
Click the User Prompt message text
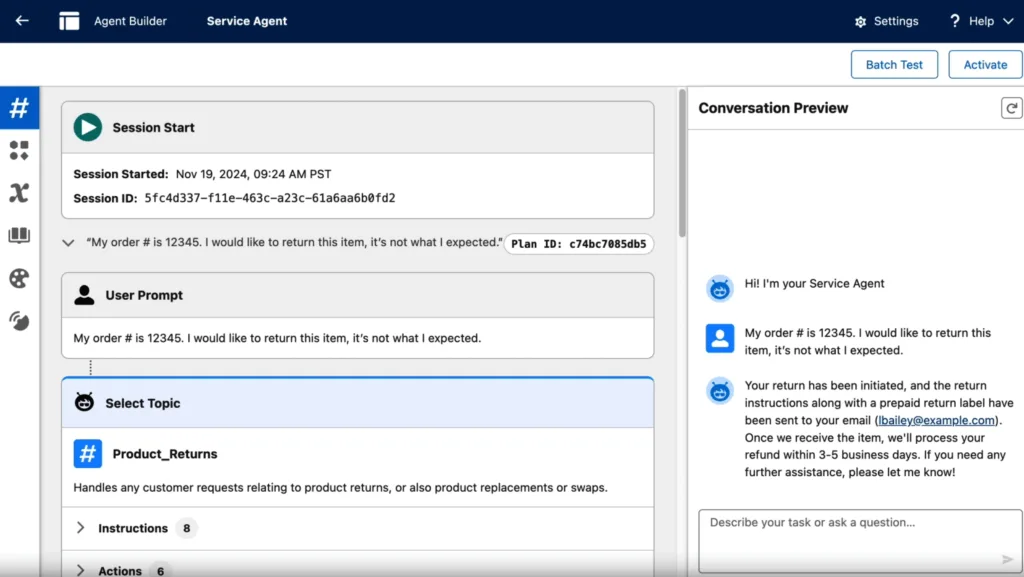click(x=277, y=338)
